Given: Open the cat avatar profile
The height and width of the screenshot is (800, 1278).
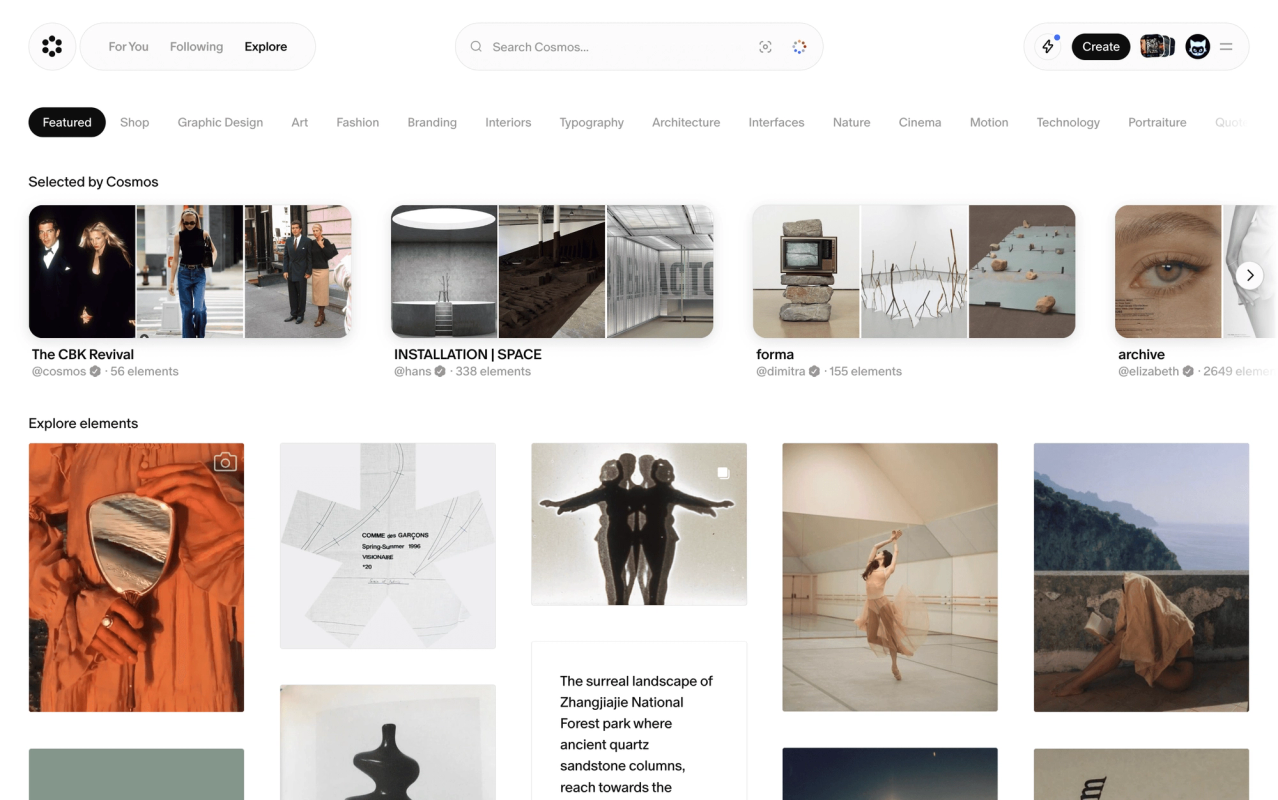Looking at the screenshot, I should pyautogui.click(x=1197, y=46).
